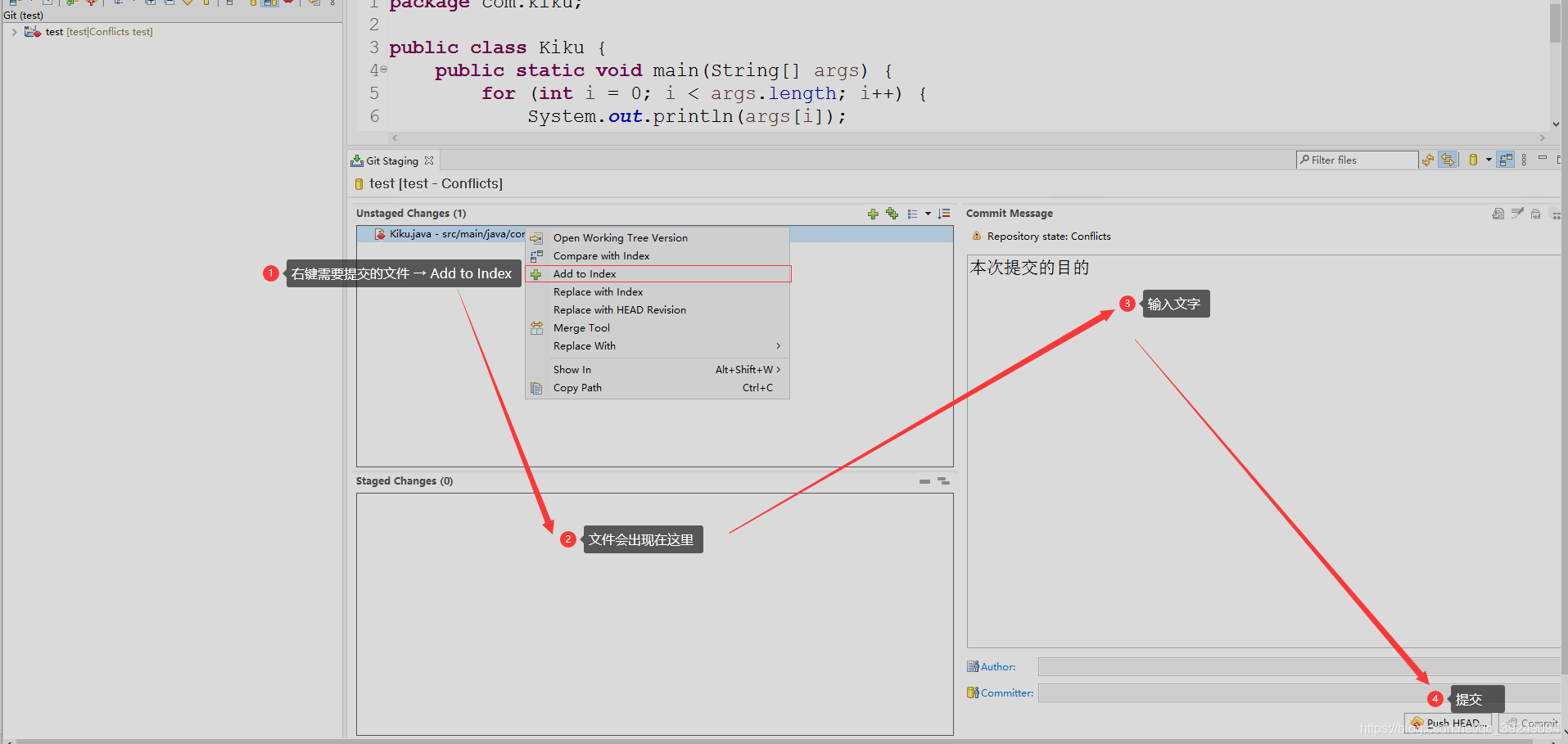1568x744 pixels.
Task: Click inside the commit message text area
Action: point(1263,451)
